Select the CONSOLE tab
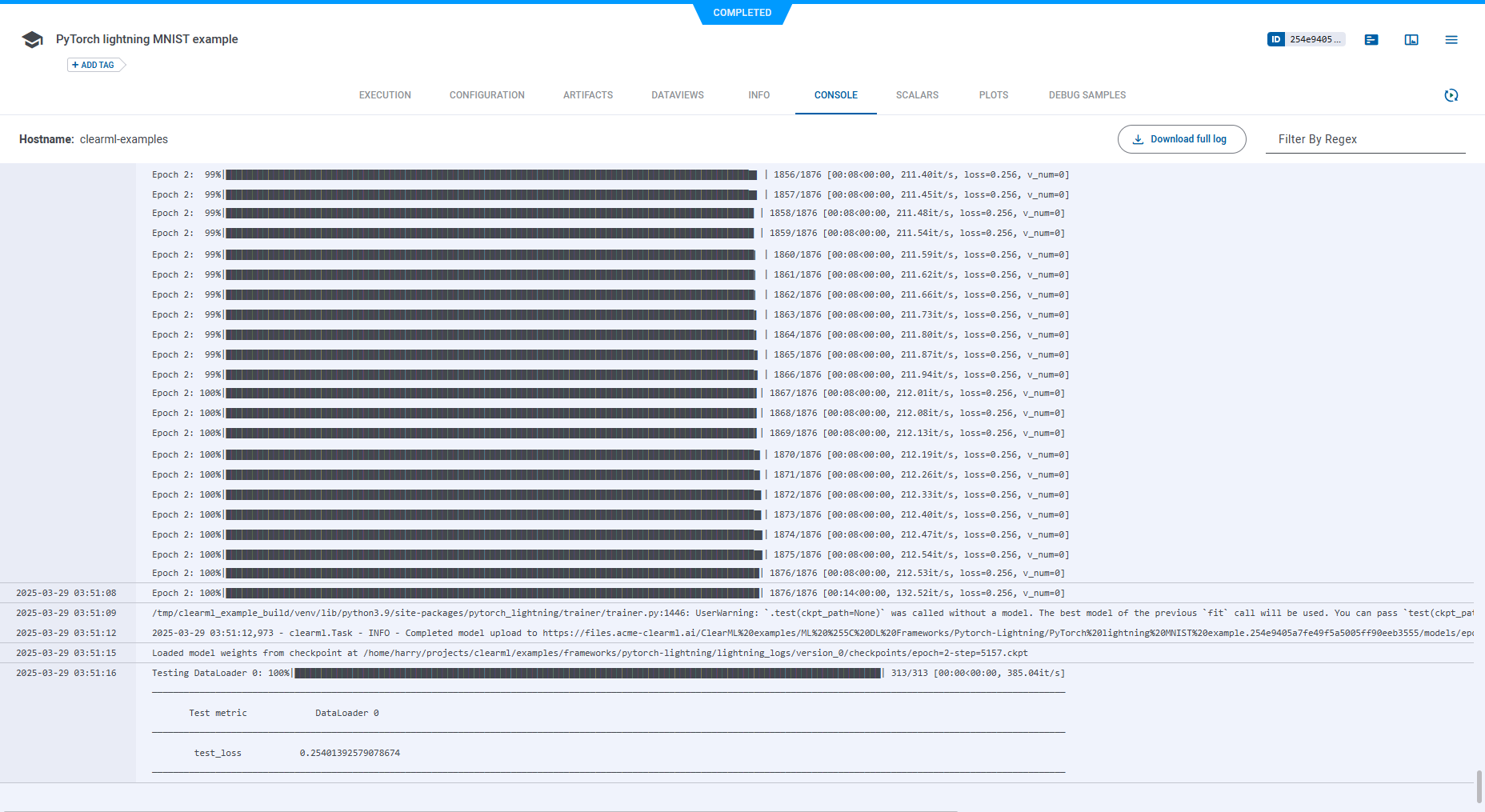The width and height of the screenshot is (1485, 812). point(835,95)
